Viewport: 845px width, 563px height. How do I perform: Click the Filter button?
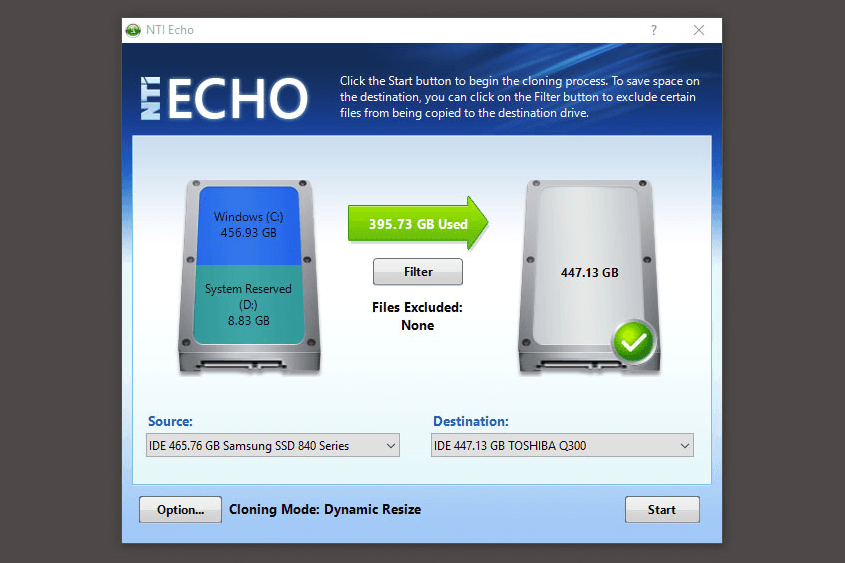418,272
